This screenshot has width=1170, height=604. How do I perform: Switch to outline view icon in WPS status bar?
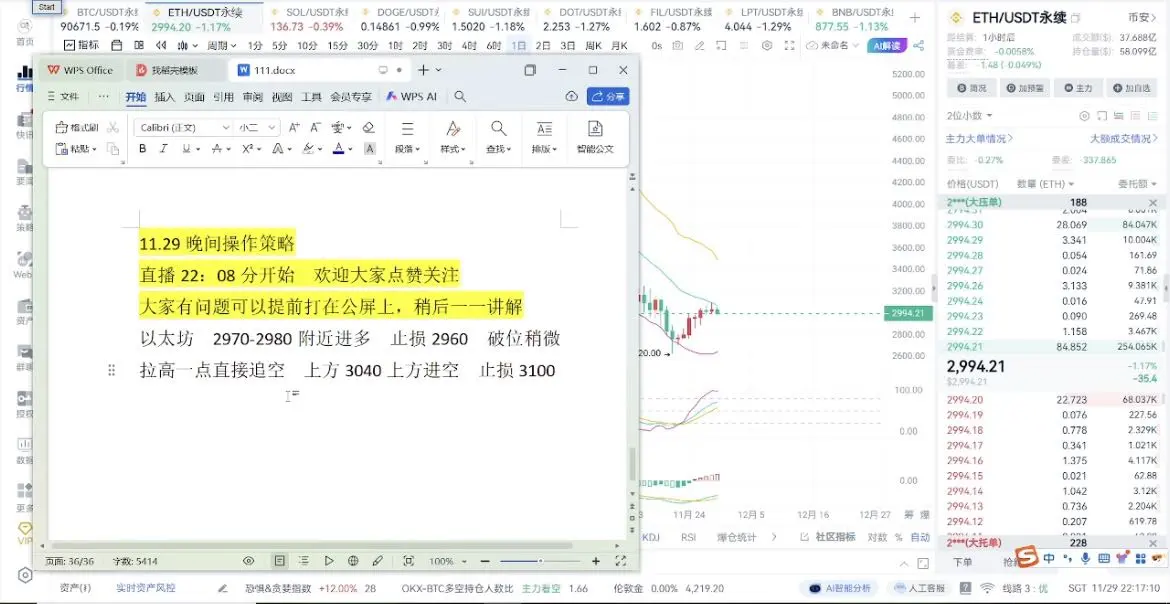[304, 561]
